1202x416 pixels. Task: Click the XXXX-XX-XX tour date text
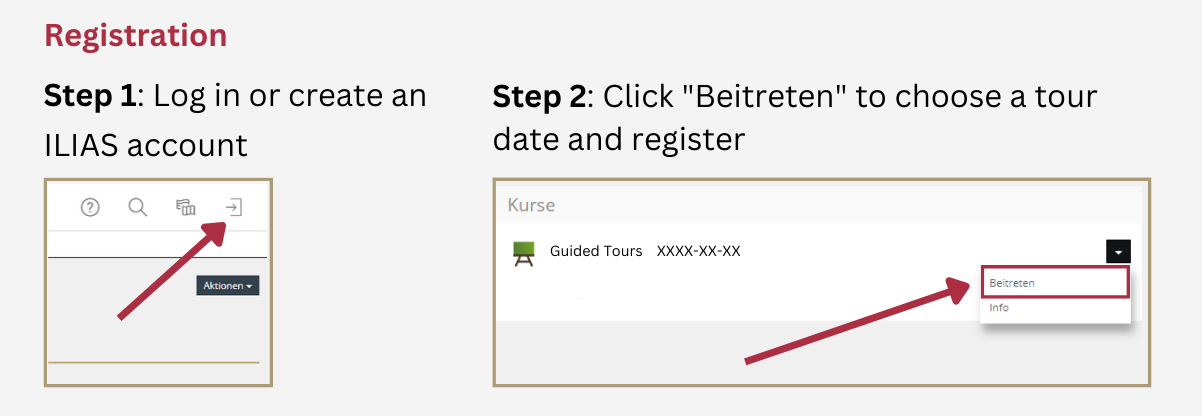tap(698, 252)
